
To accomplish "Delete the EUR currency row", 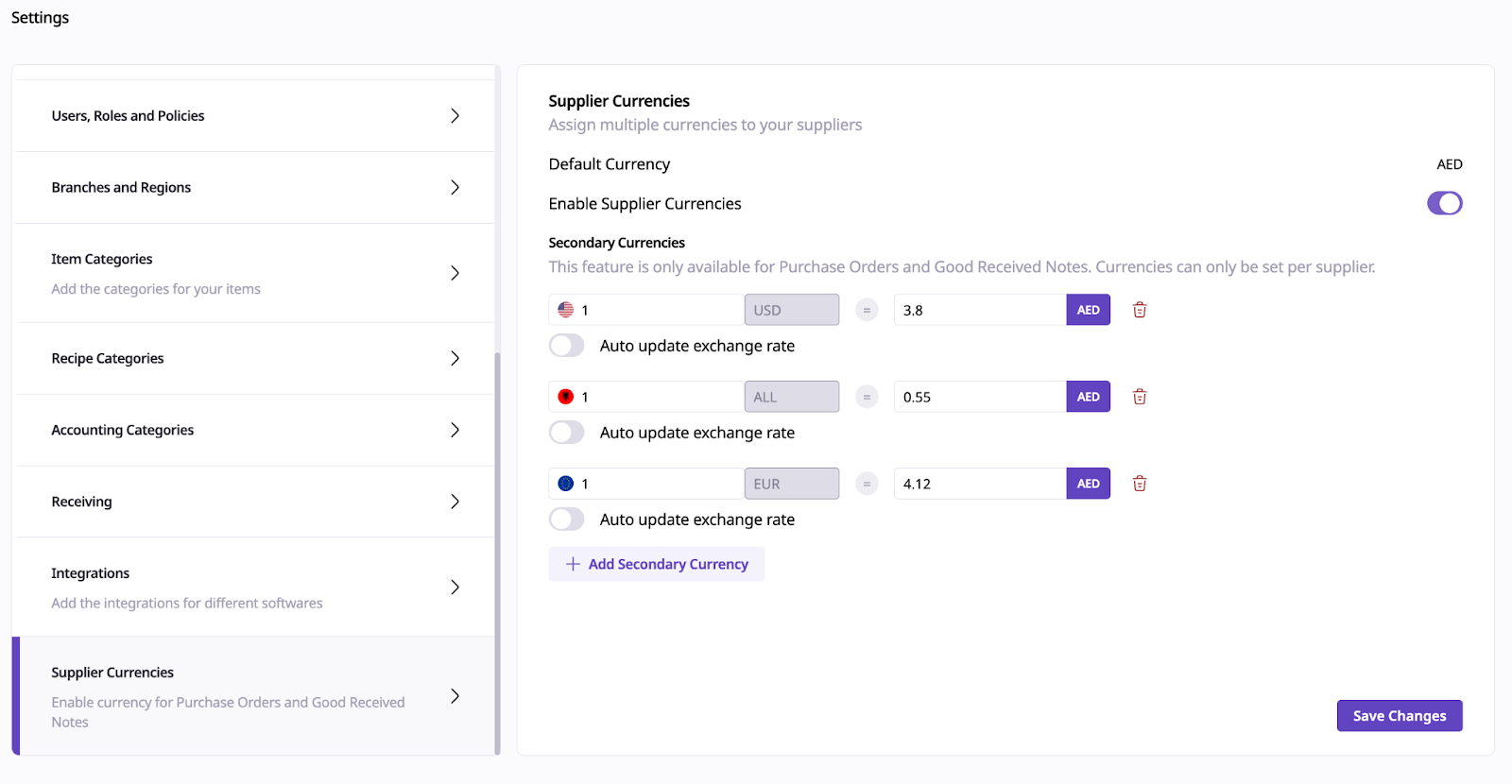I will tap(1140, 484).
